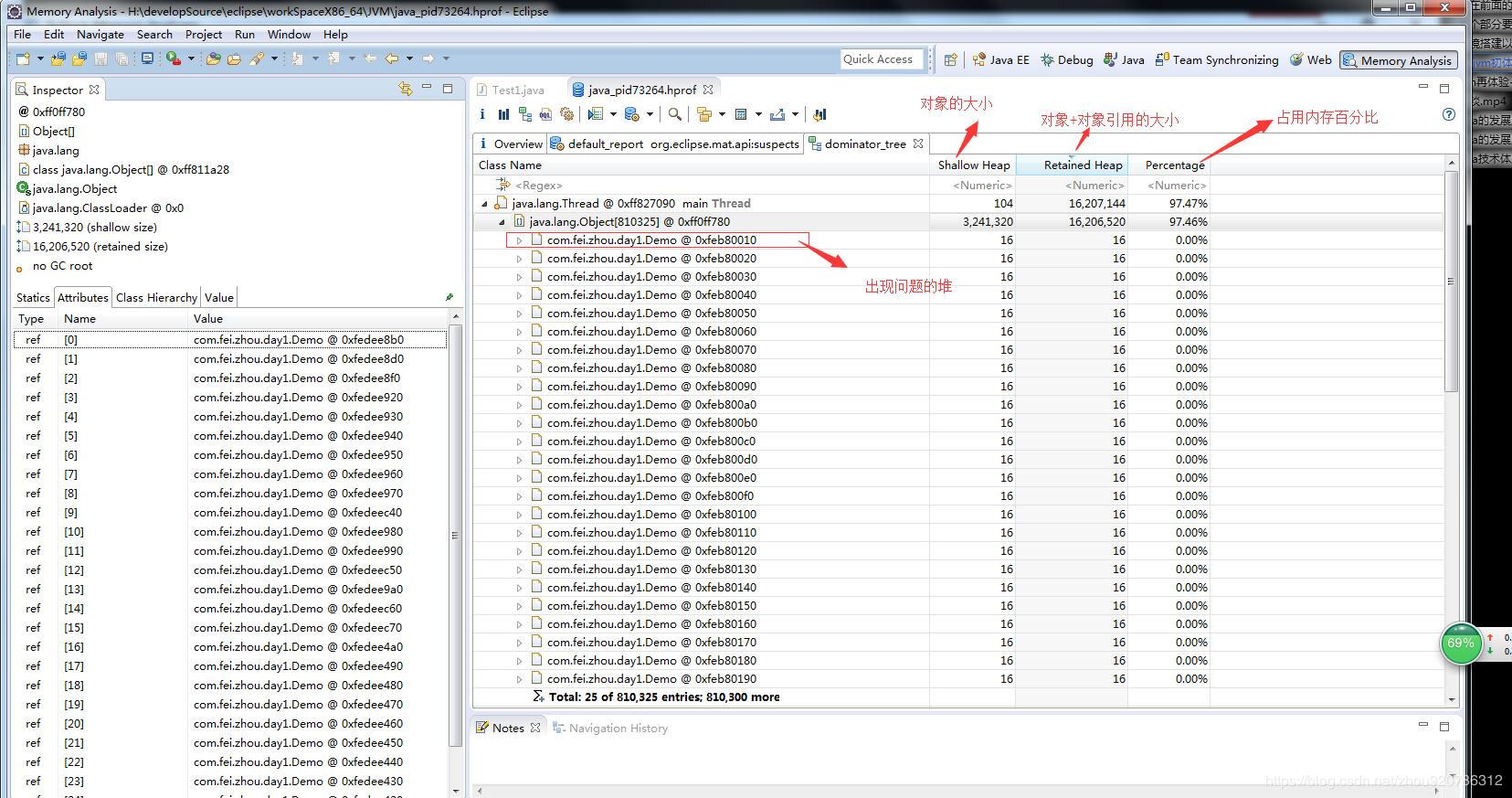Click the Save toolbar icon

[x=100, y=59]
